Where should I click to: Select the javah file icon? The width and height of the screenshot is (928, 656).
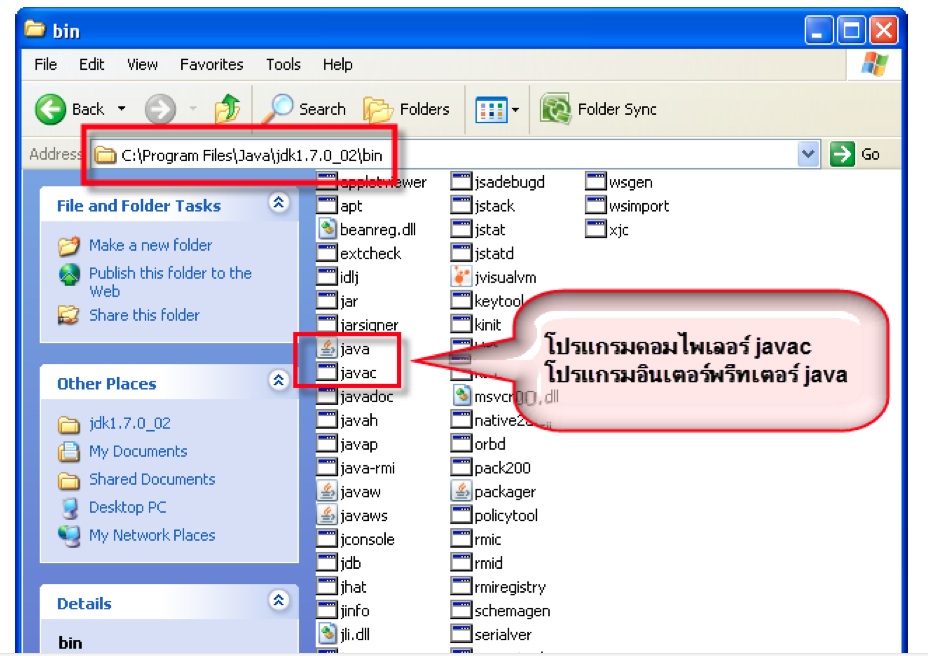(327, 420)
